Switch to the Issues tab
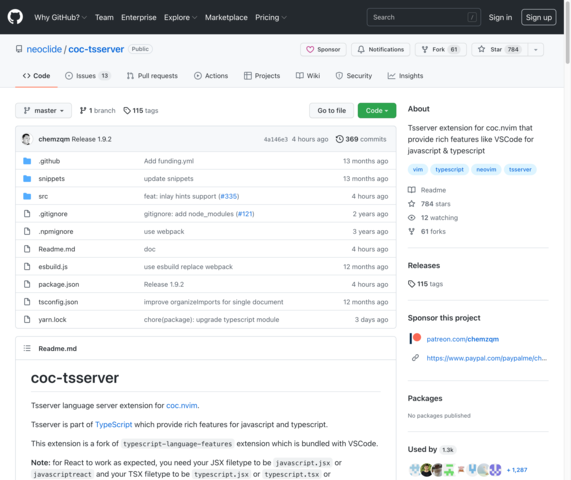Screen dimensions: 571x480 click(87, 76)
